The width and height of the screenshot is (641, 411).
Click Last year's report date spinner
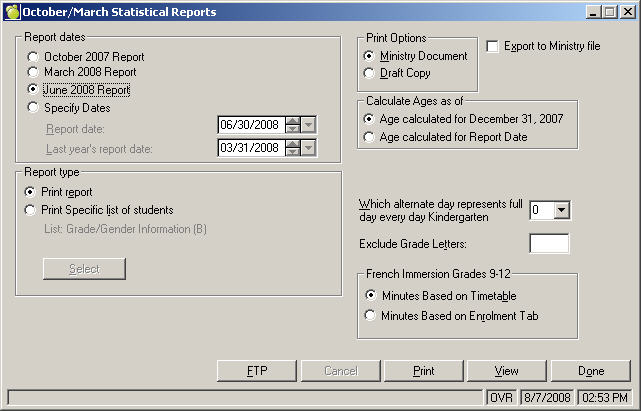[292, 148]
